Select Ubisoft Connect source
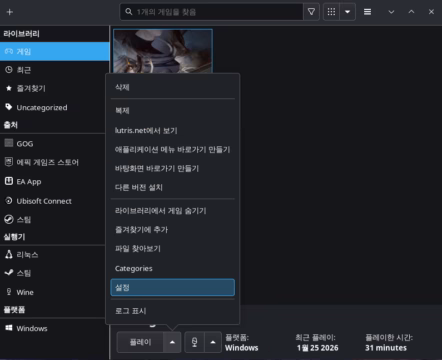 (53, 201)
